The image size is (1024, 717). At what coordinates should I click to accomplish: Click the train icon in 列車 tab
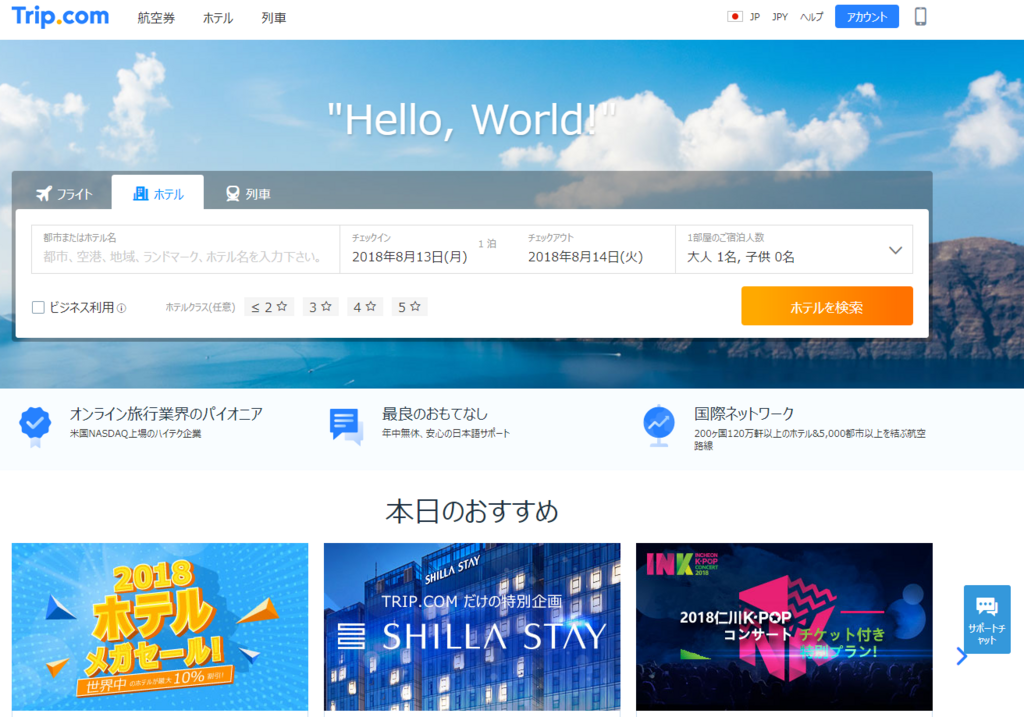coord(232,193)
